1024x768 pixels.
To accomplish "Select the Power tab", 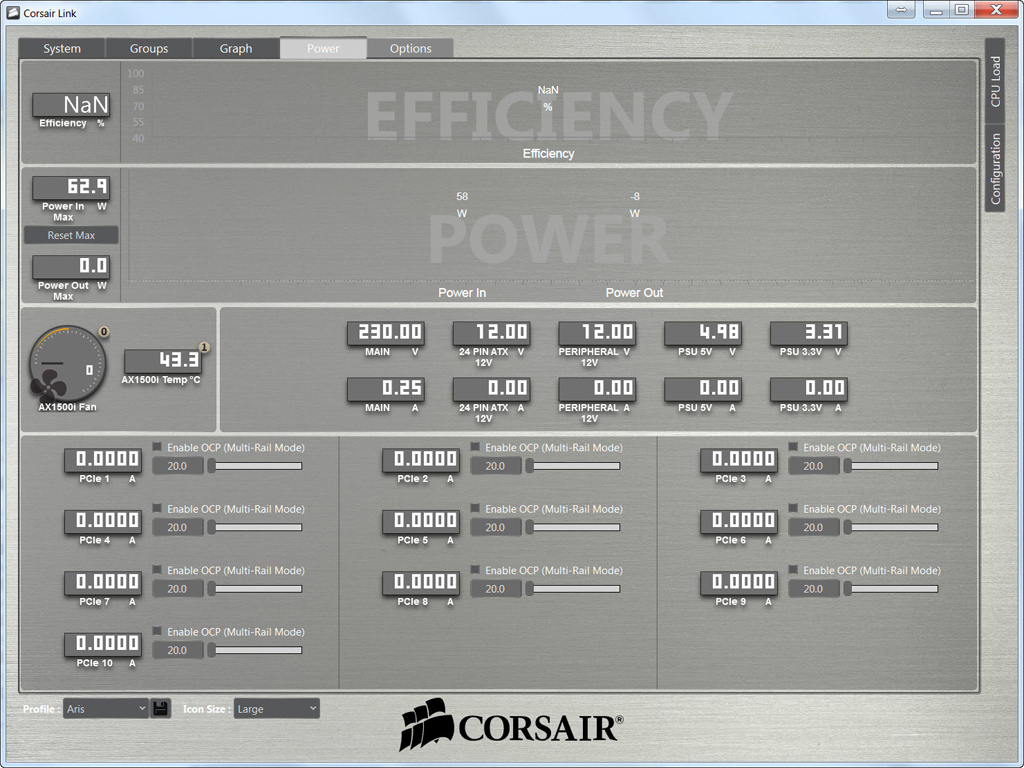I will [323, 48].
